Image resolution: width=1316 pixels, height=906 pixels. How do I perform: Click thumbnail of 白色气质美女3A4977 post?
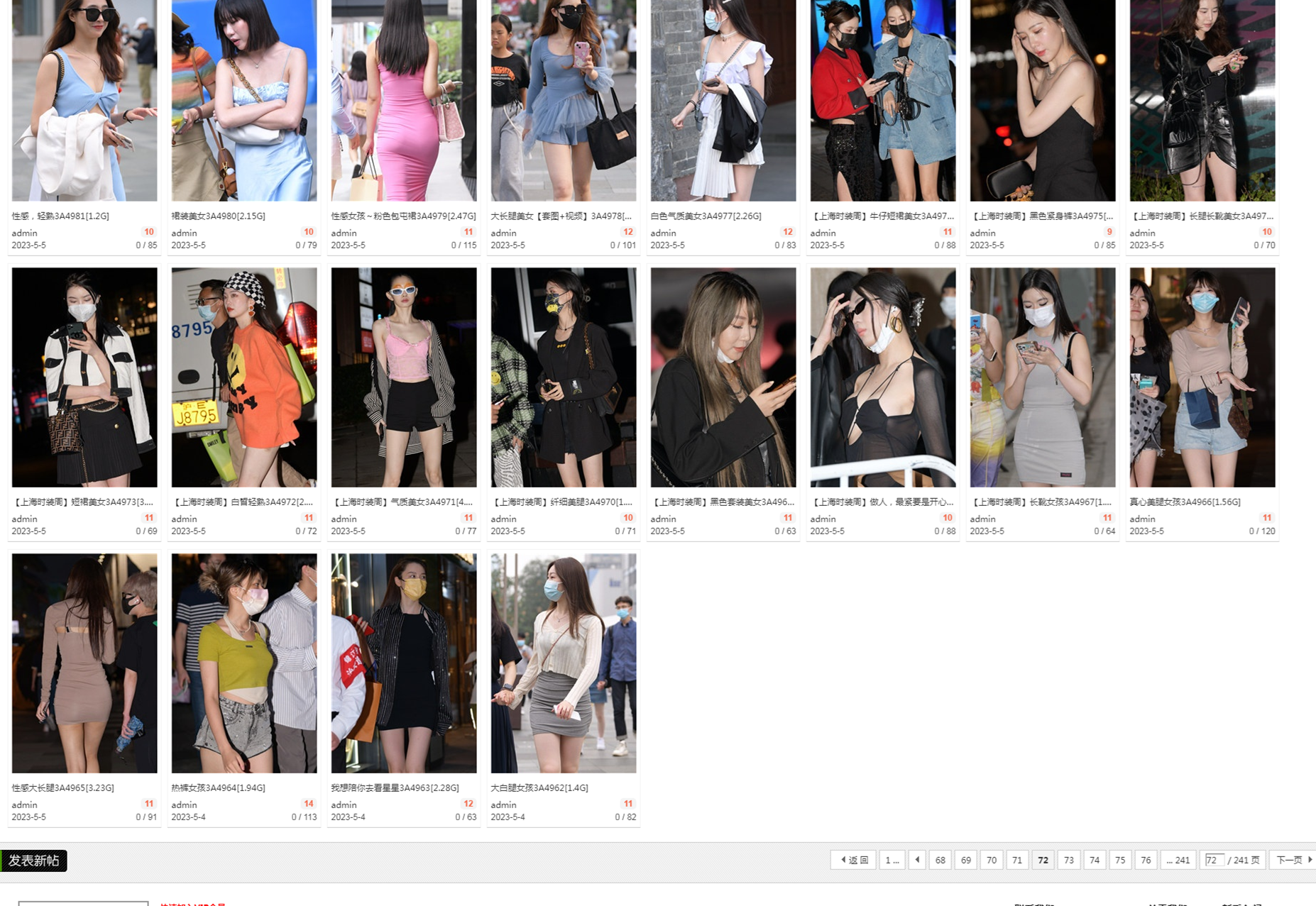coord(723,100)
